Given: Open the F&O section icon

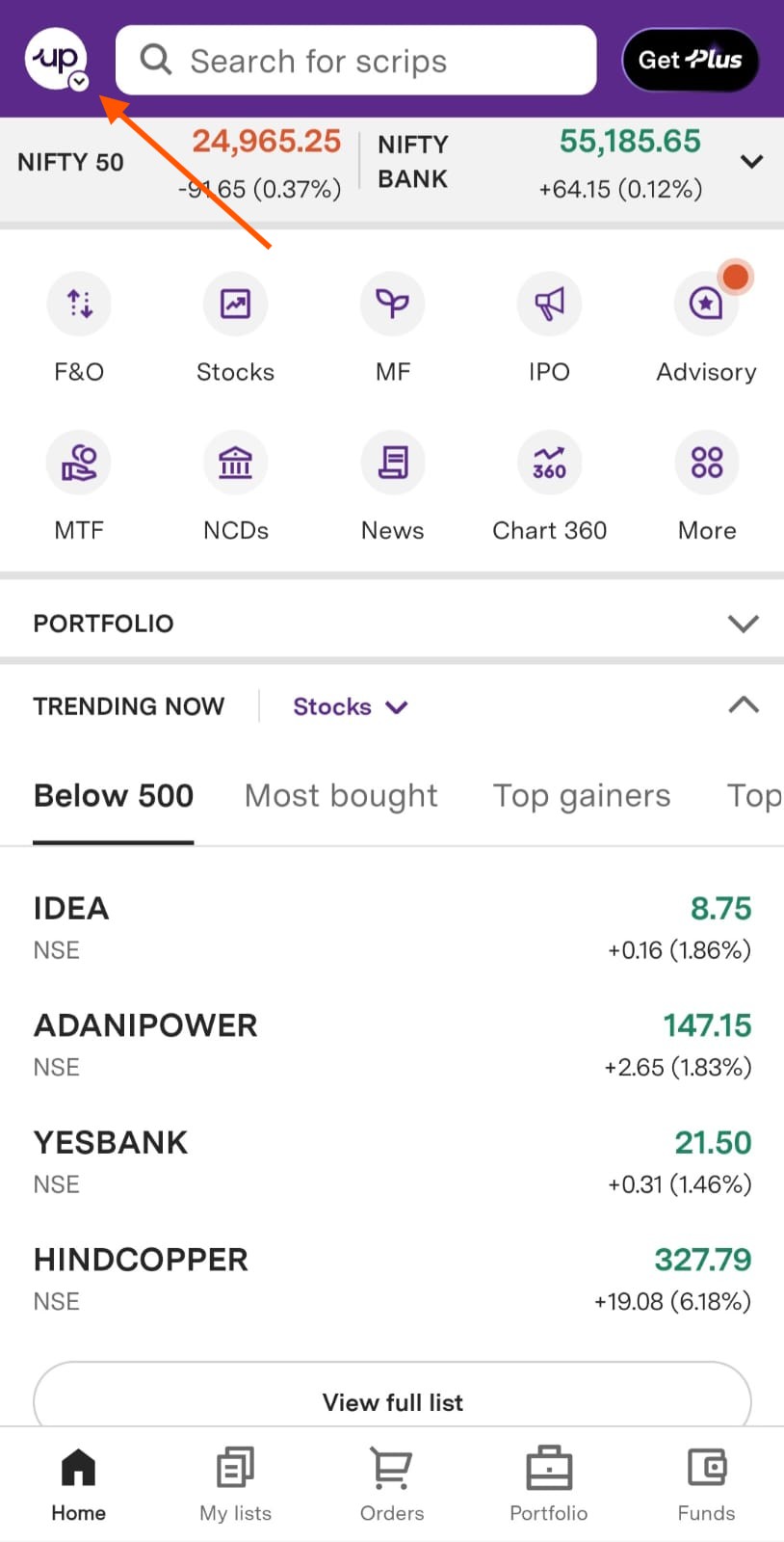Looking at the screenshot, I should tap(79, 305).
